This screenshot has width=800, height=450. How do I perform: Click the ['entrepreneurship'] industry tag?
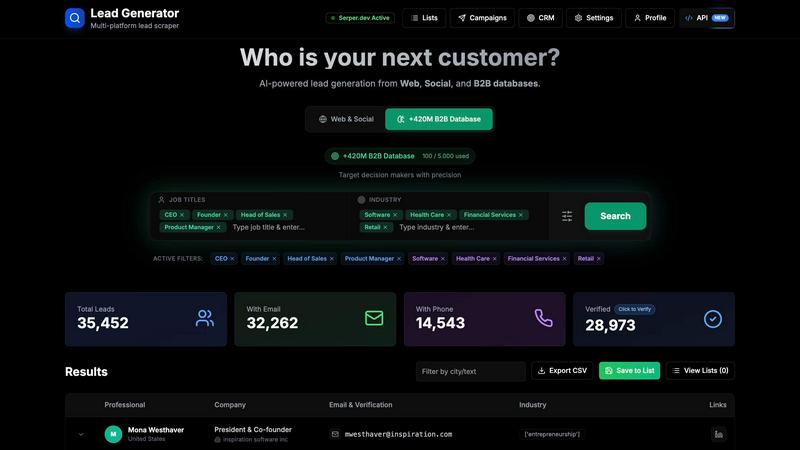click(x=552, y=434)
